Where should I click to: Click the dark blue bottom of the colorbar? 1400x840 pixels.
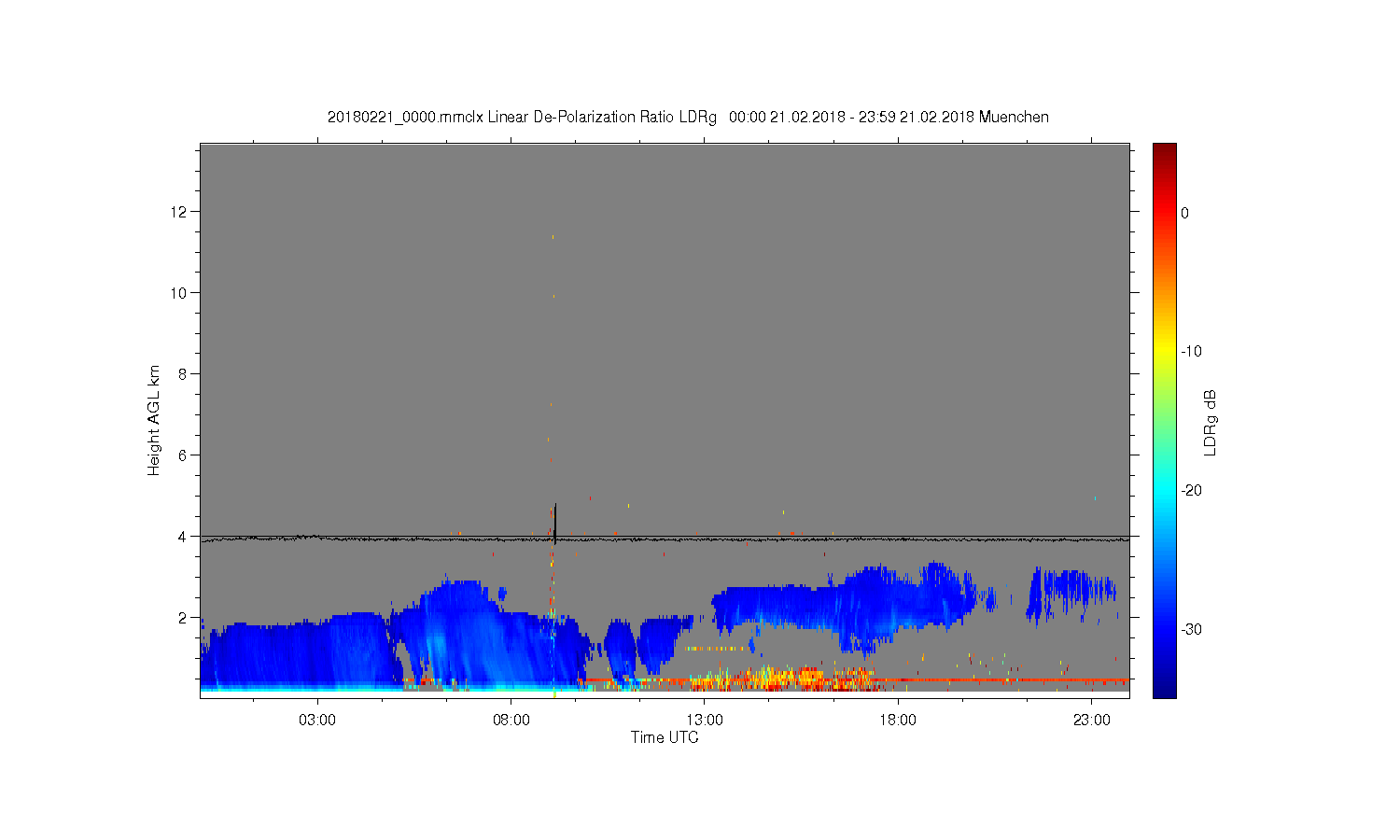click(1165, 689)
